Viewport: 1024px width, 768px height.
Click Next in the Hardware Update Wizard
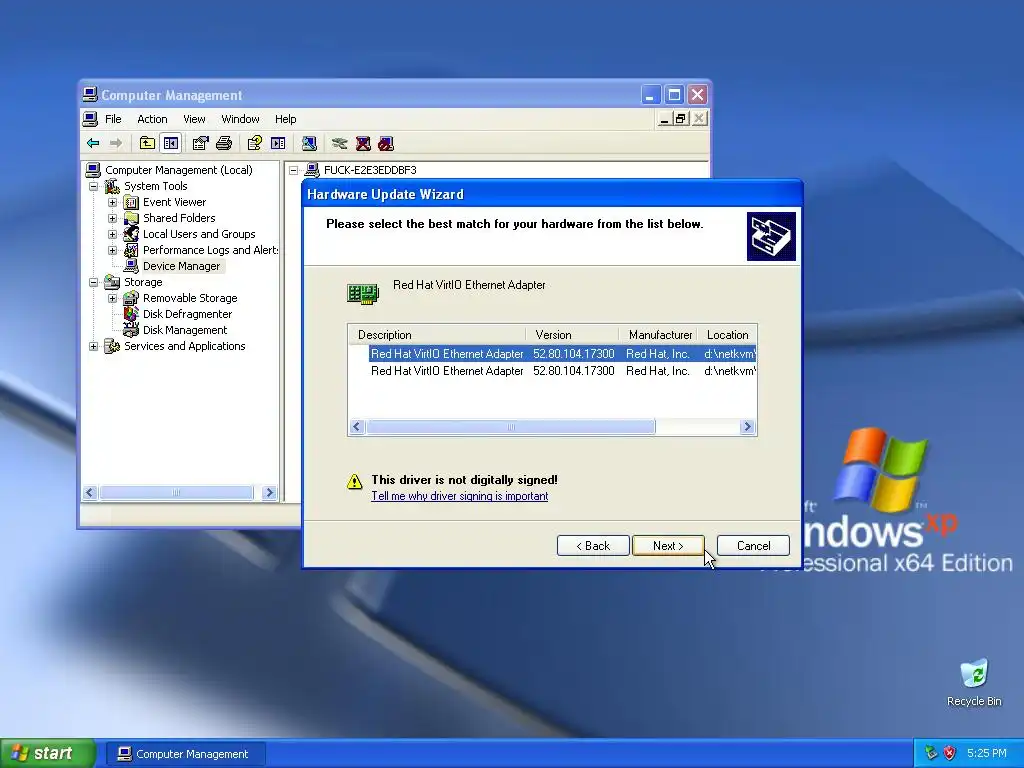pos(668,546)
